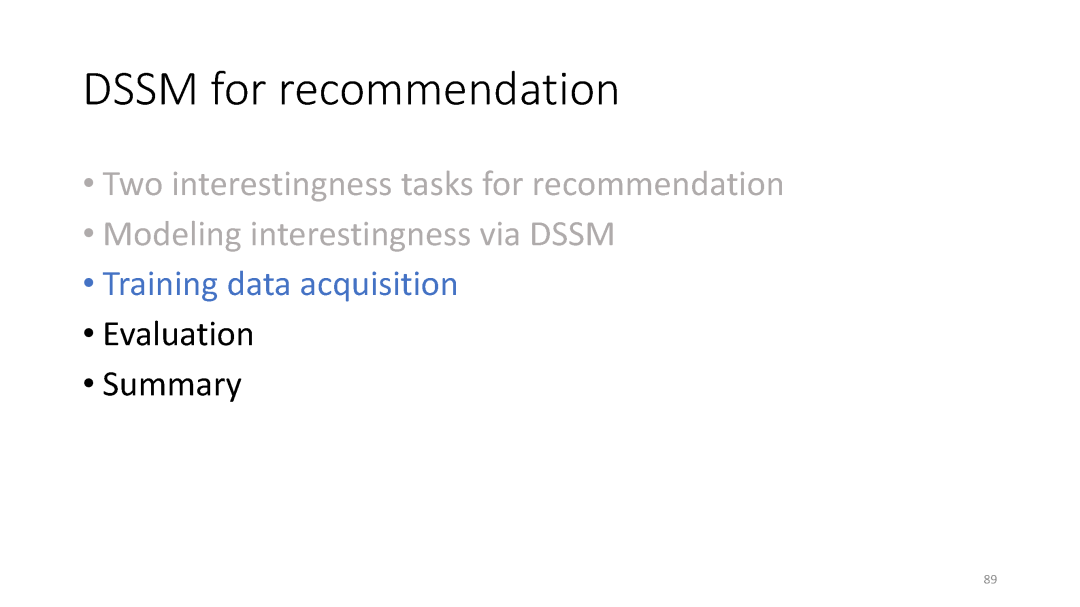Image resolution: width=1080 pixels, height=607 pixels.
Task: Click the gray bullet dot before Modeling
Action: tap(88, 235)
